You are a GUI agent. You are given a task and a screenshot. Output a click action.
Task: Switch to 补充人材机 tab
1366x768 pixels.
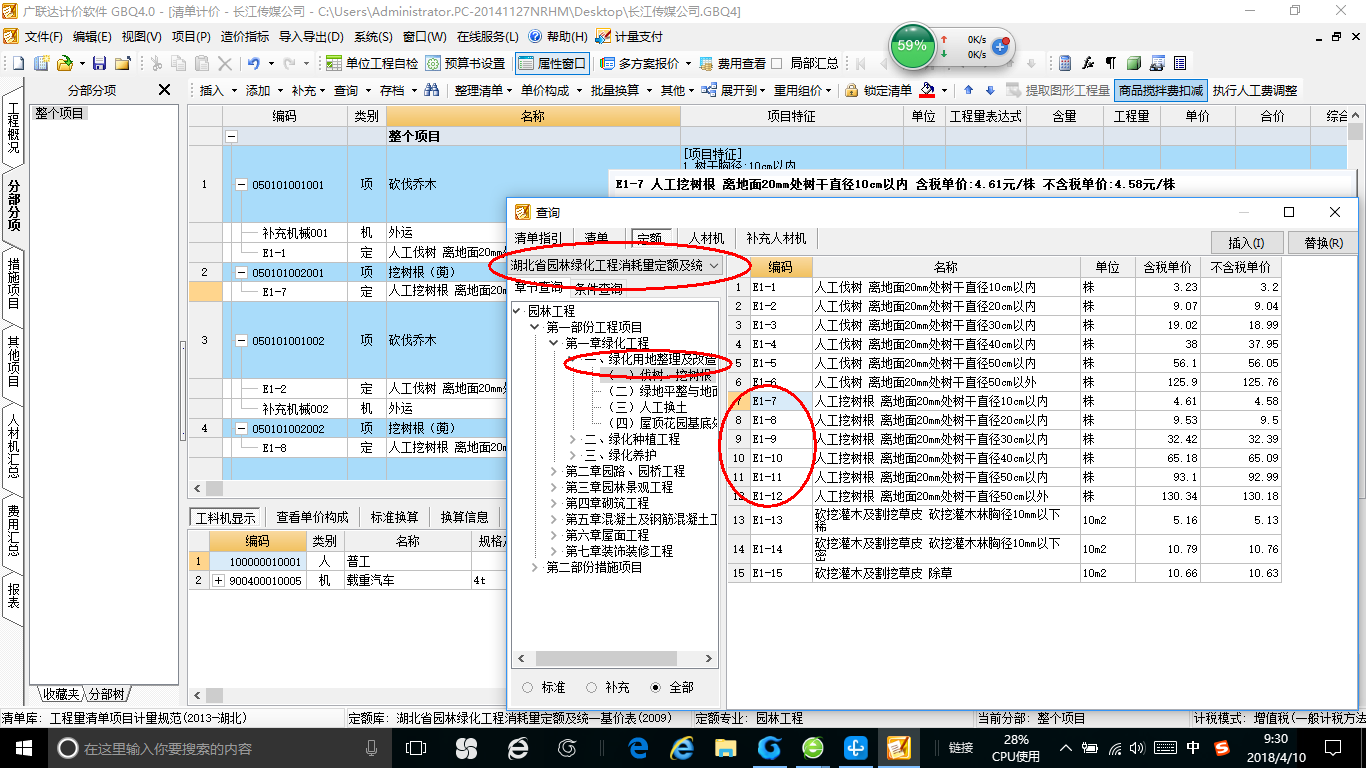coord(776,238)
